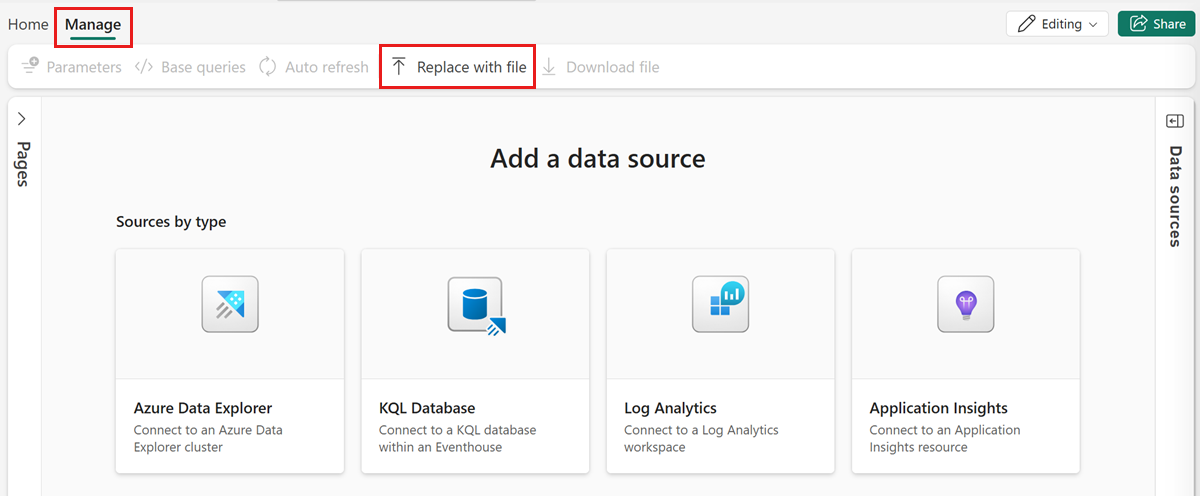The width and height of the screenshot is (1200, 496).
Task: Click the Download file arrow icon
Action: coord(549,67)
